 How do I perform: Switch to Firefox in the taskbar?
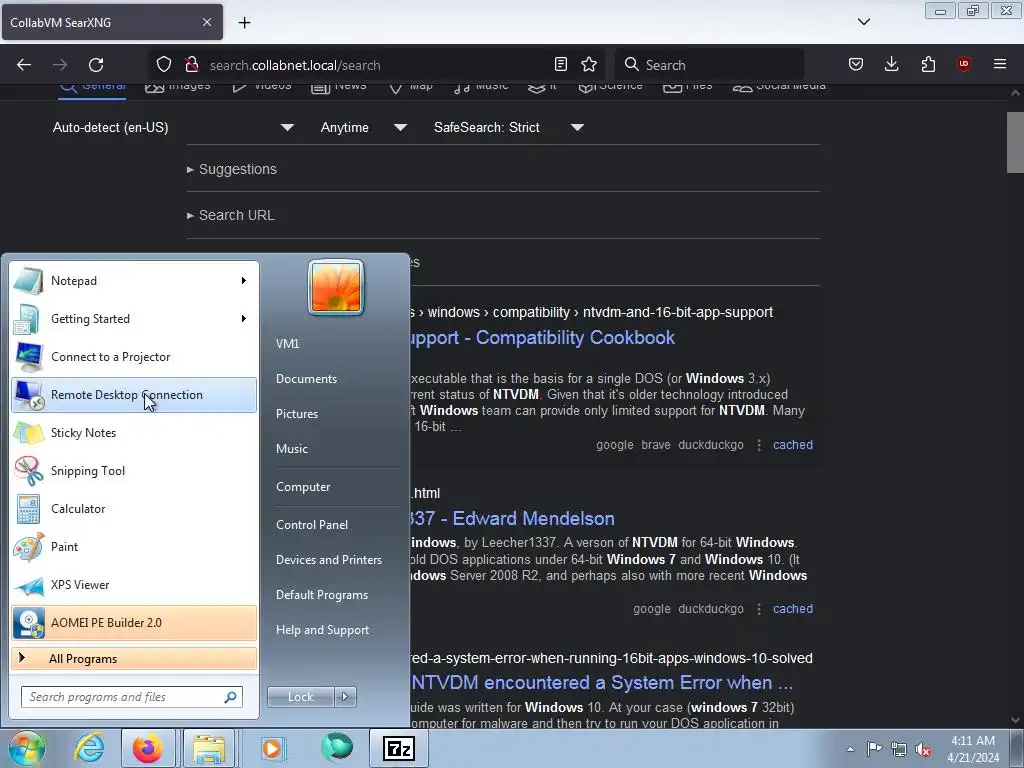(148, 748)
